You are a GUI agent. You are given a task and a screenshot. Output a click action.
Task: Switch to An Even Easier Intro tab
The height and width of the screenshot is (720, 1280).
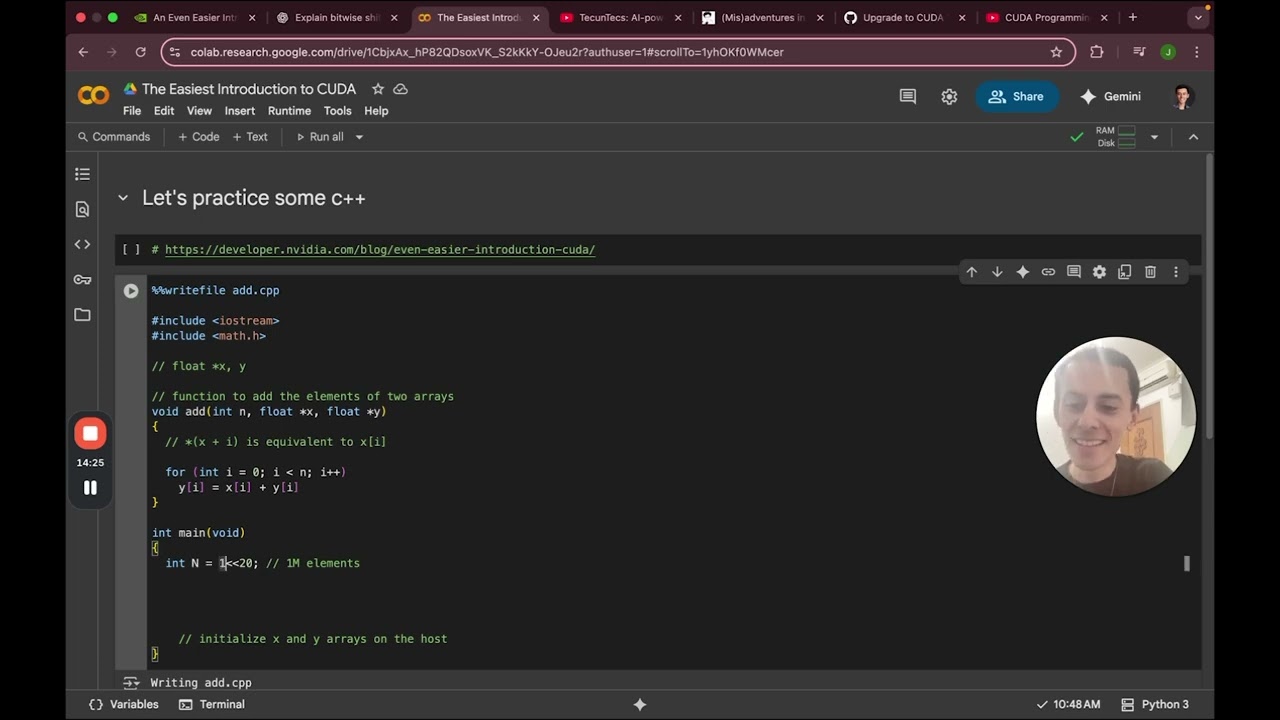pos(194,17)
